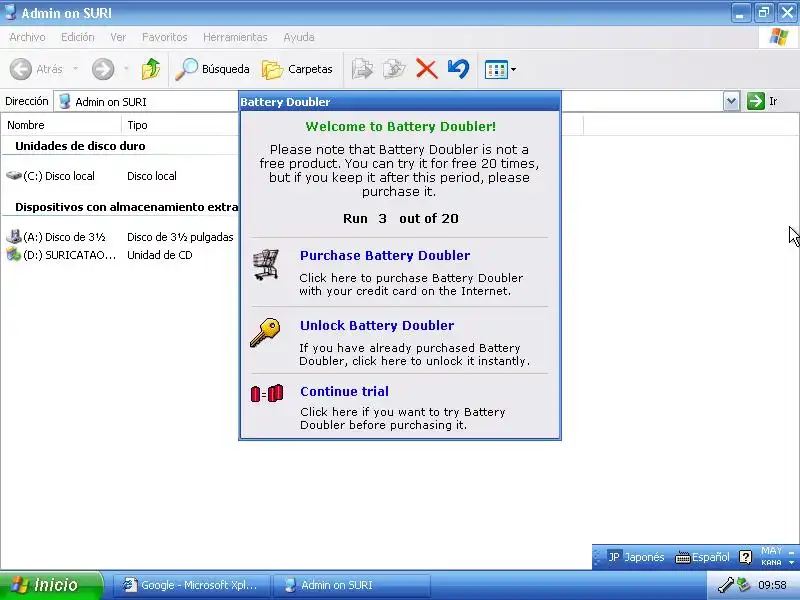Screen dimensions: 800x600
Task: Click the Inicio start button
Action: click(51, 585)
